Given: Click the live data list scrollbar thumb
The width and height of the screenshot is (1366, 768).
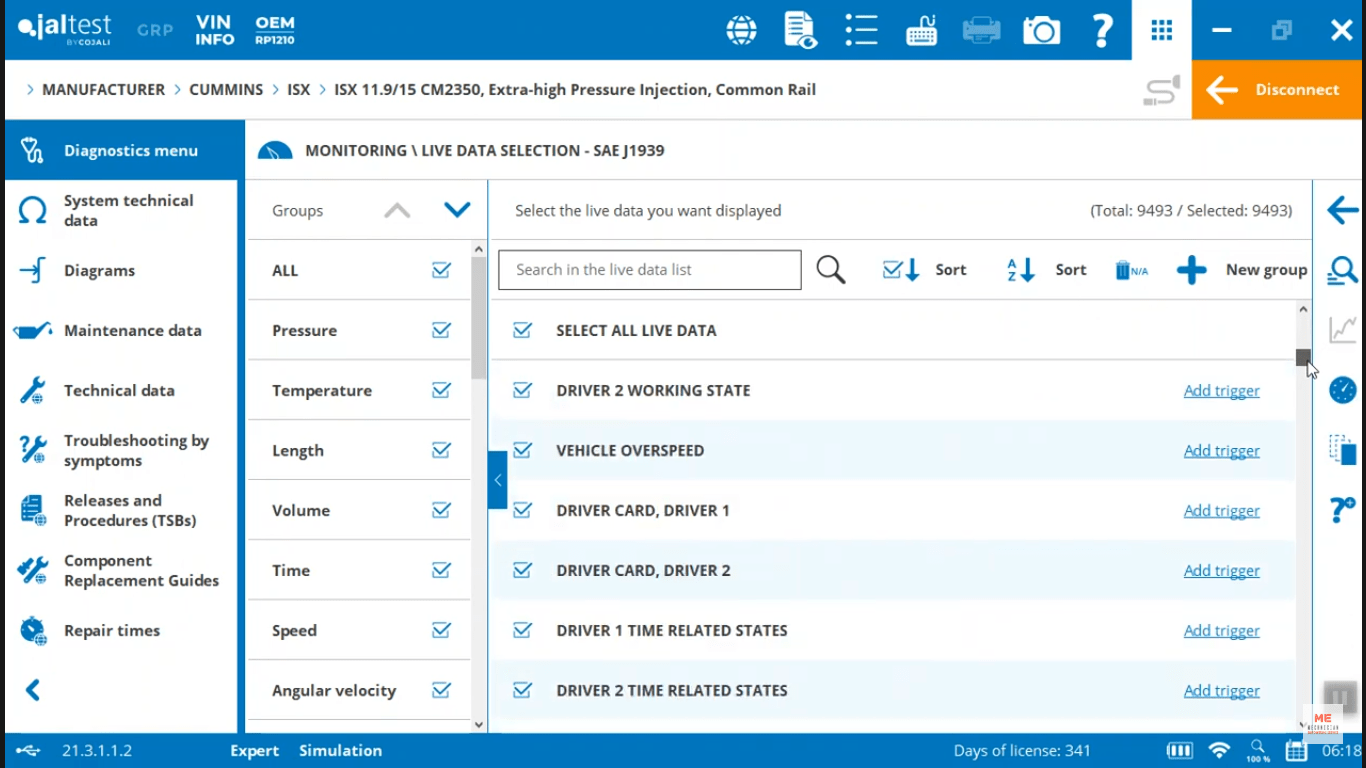Looking at the screenshot, I should 1302,357.
